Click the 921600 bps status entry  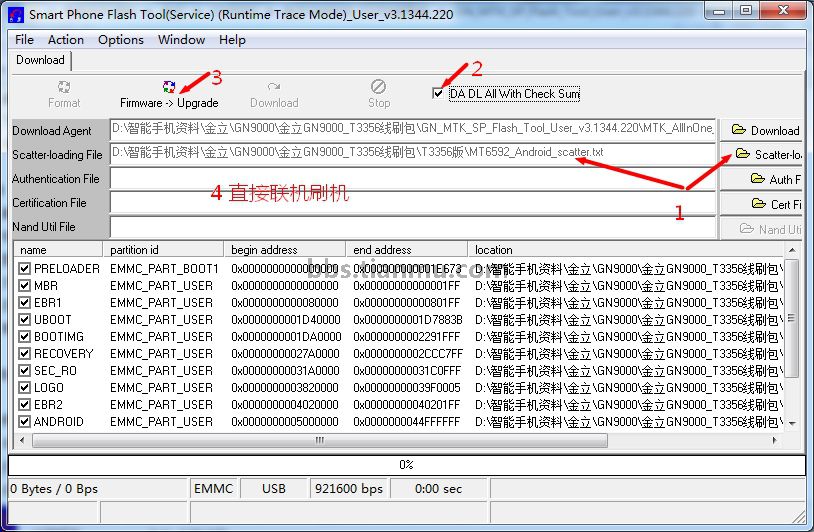coord(349,488)
